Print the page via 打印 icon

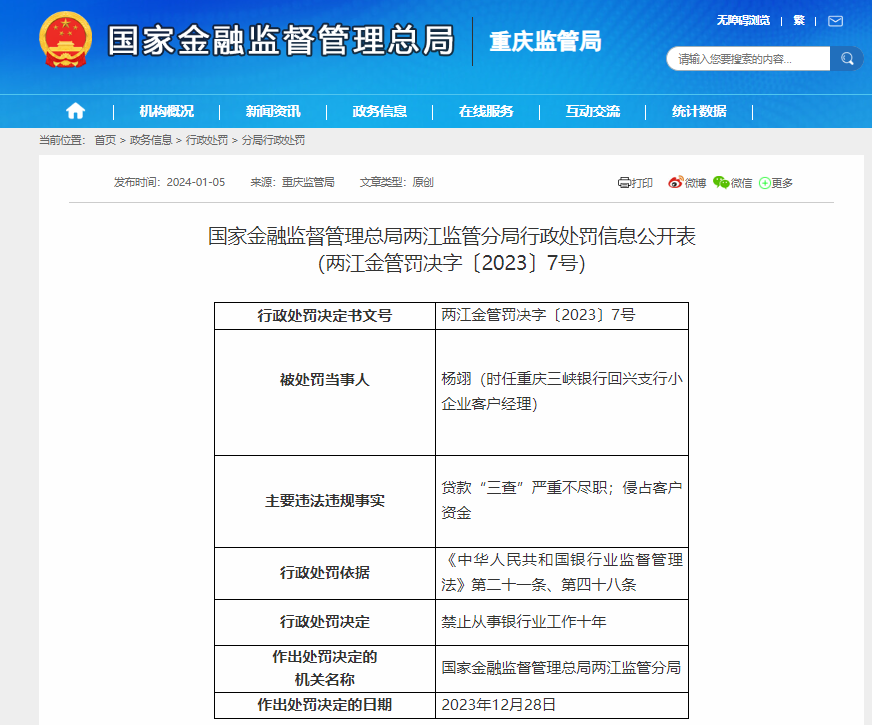[x=635, y=182]
